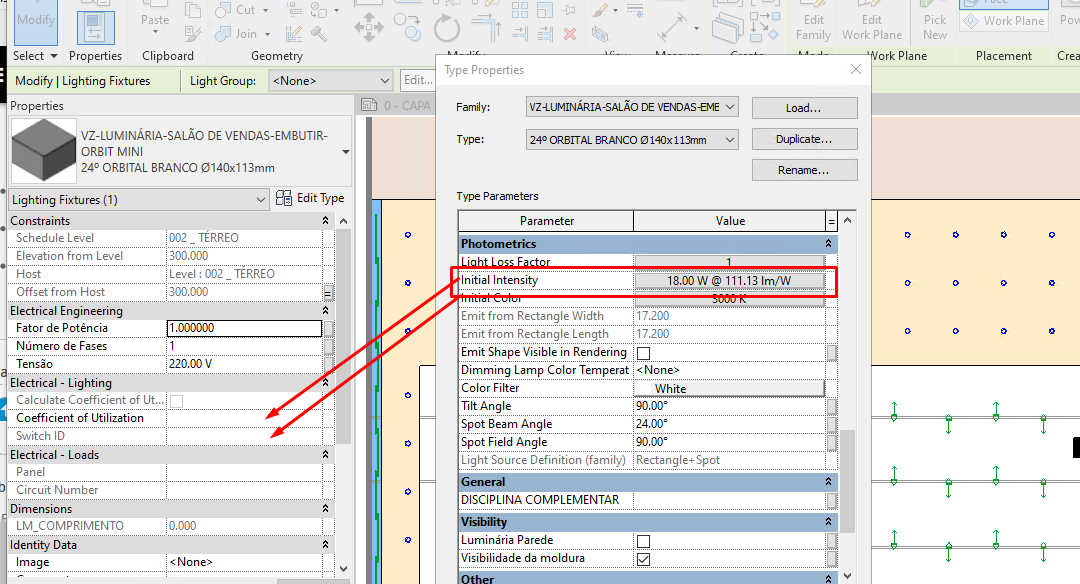Click the Dimming Lamp Color Temperature value
This screenshot has height=584, width=1080.
(x=729, y=371)
